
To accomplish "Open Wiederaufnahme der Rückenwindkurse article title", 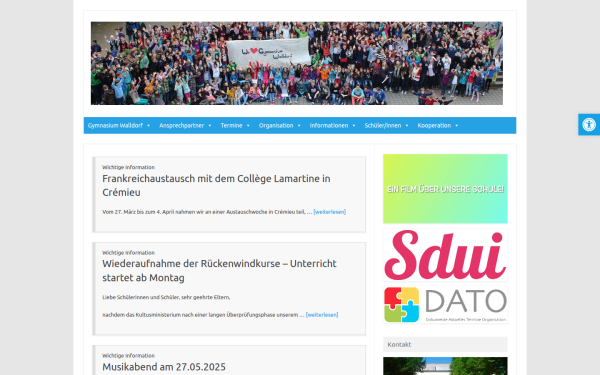I will (219, 271).
